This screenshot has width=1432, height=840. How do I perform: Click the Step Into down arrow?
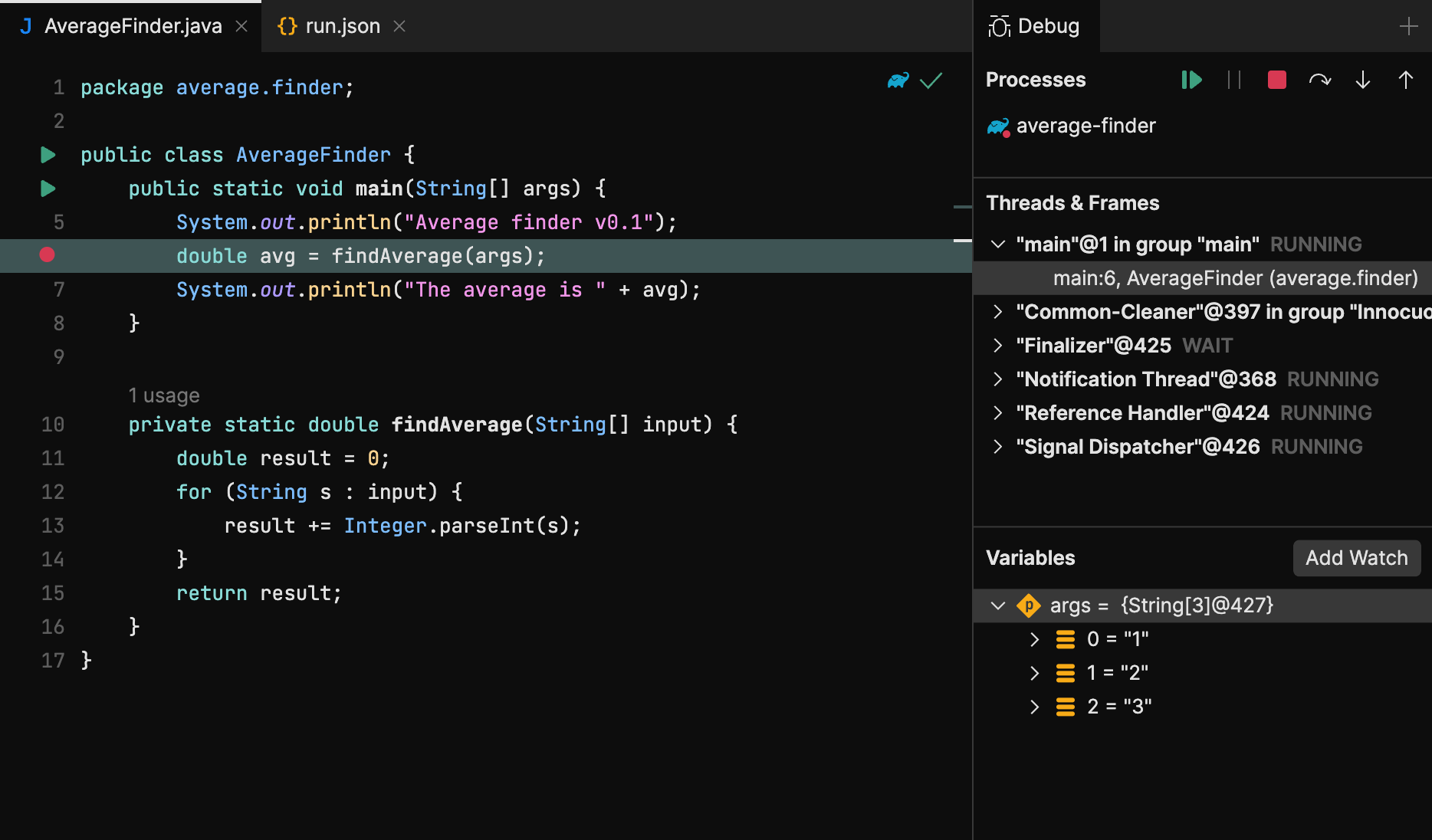click(1363, 80)
